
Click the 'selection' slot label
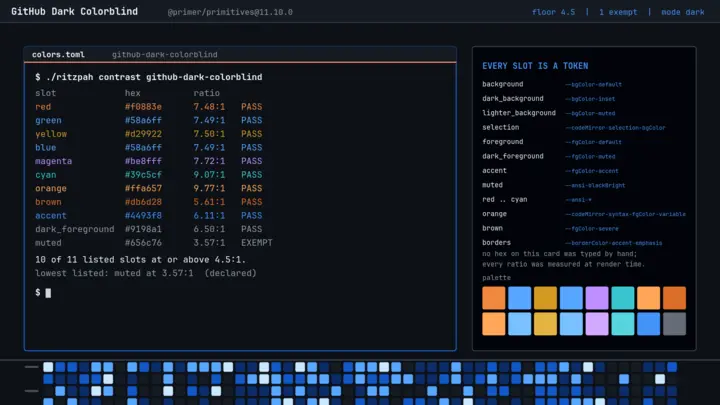(x=501, y=127)
